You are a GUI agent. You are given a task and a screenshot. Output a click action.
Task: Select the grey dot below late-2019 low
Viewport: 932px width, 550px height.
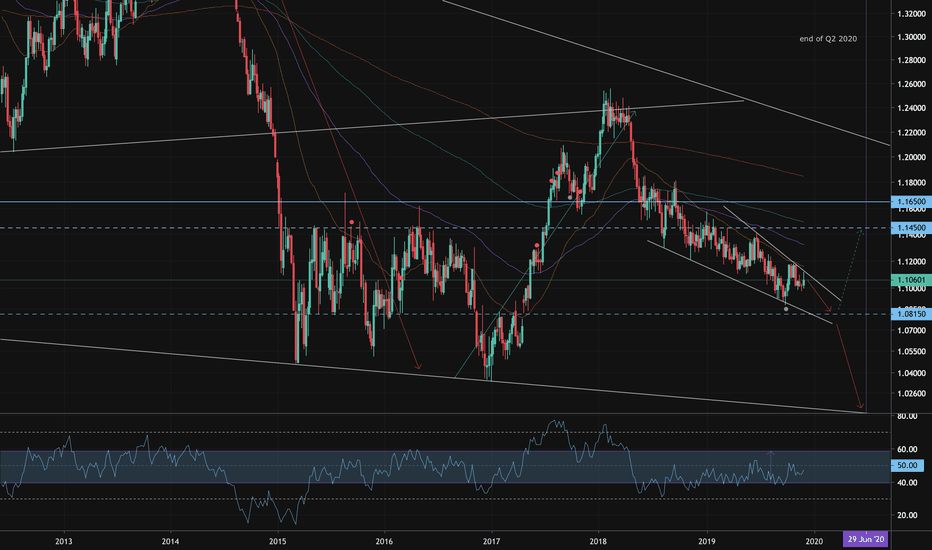[786, 309]
